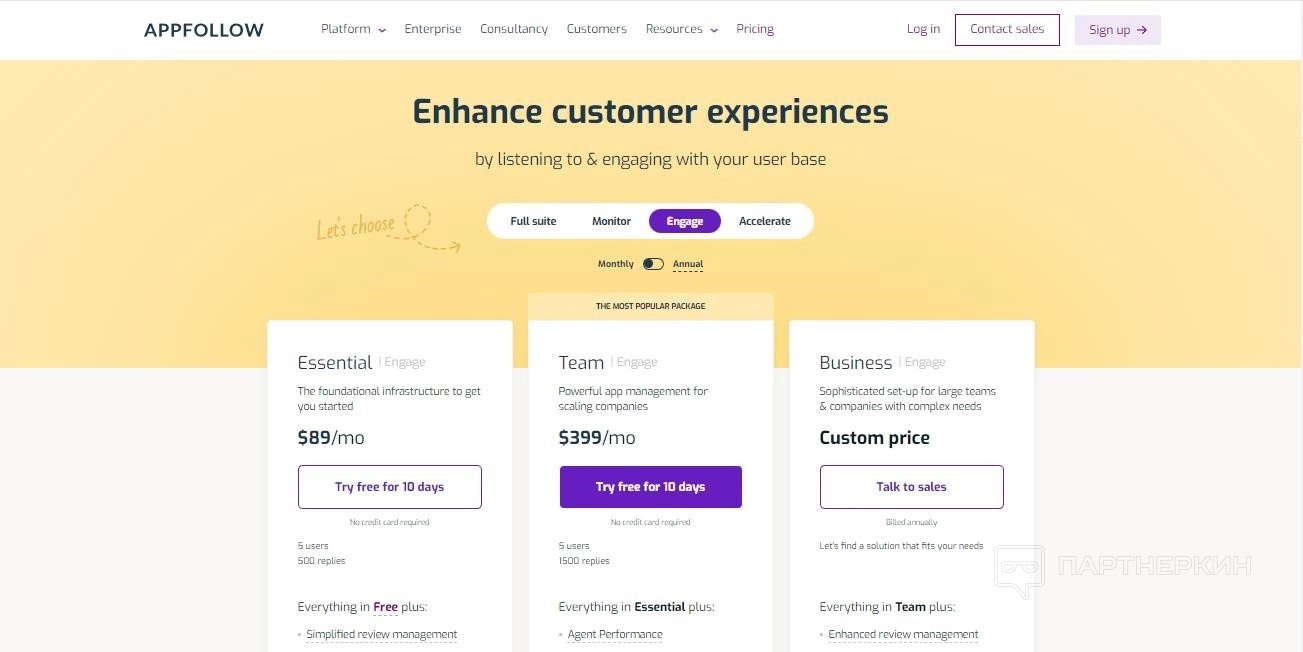Click Simplified review management feature link
1303x652 pixels.
click(x=382, y=634)
